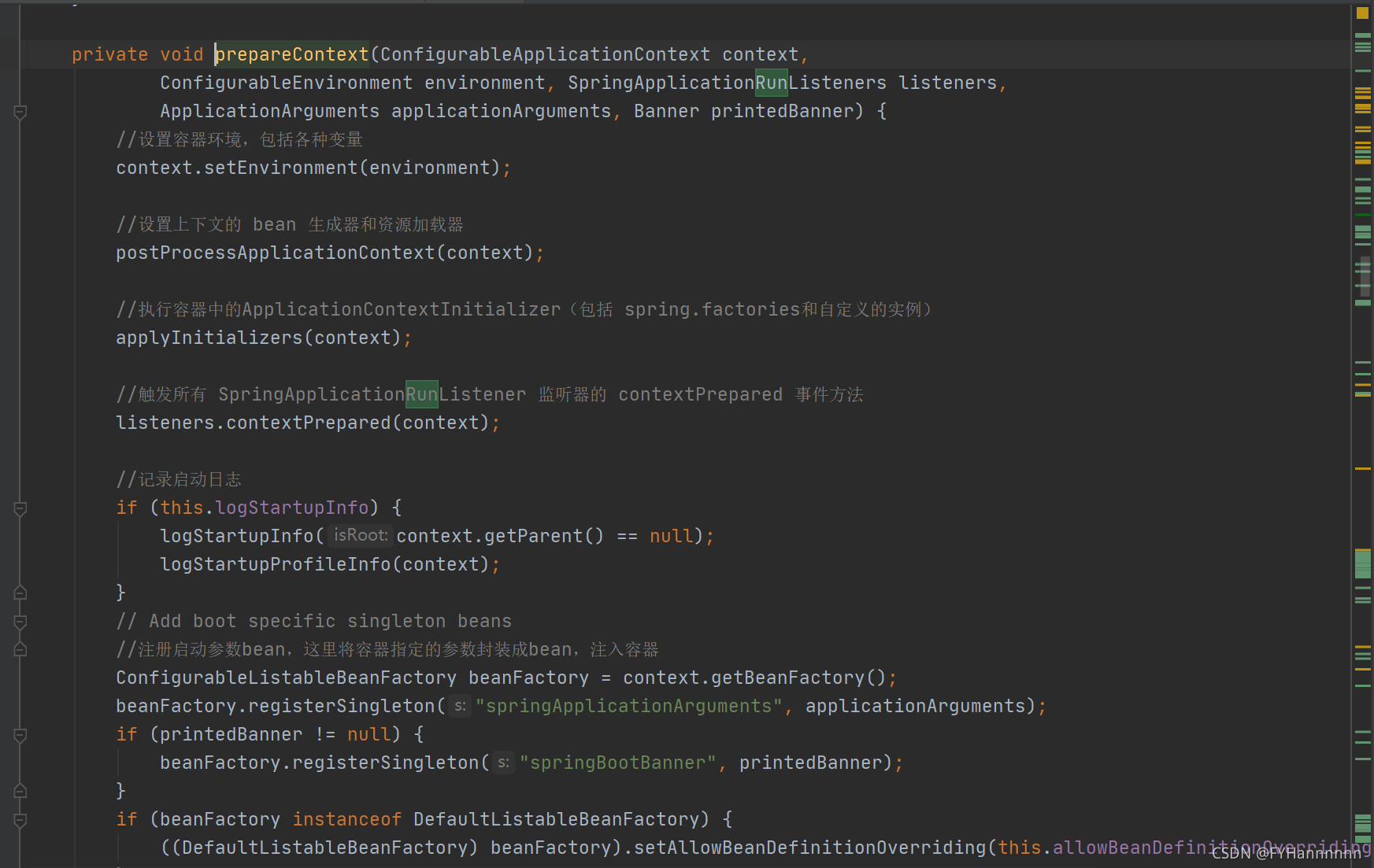Click the s: hint before springApplicationArguments string
Image resolution: width=1374 pixels, height=868 pixels.
459,706
